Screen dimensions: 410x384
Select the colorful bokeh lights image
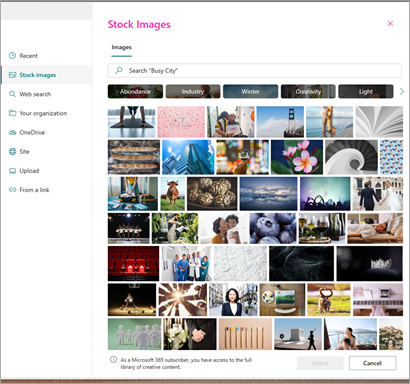click(242, 157)
